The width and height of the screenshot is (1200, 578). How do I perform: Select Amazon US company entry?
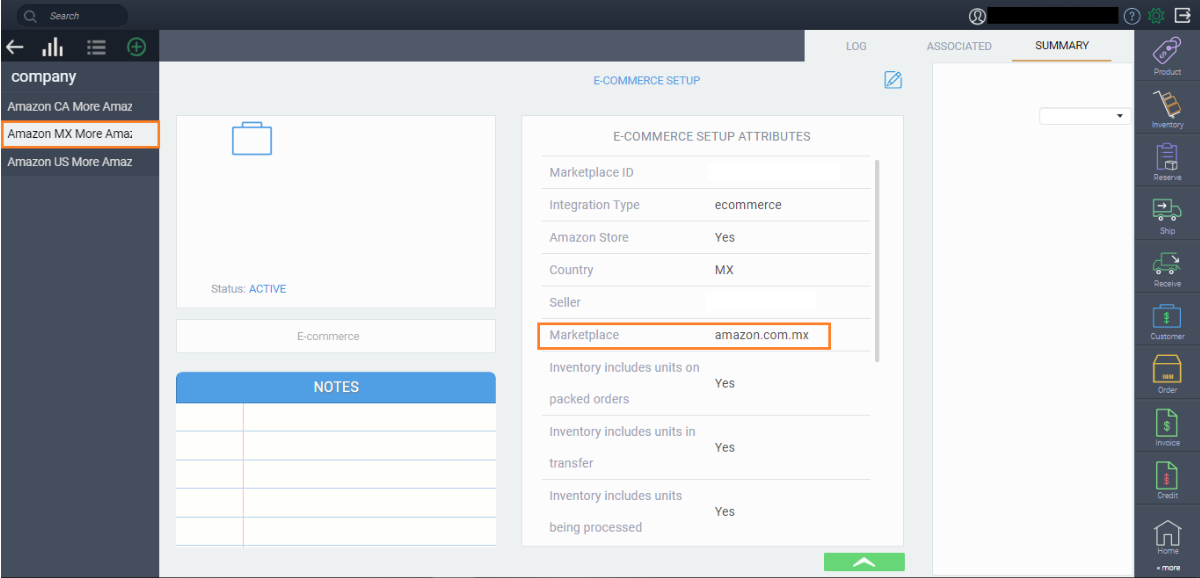pyautogui.click(x=80, y=161)
